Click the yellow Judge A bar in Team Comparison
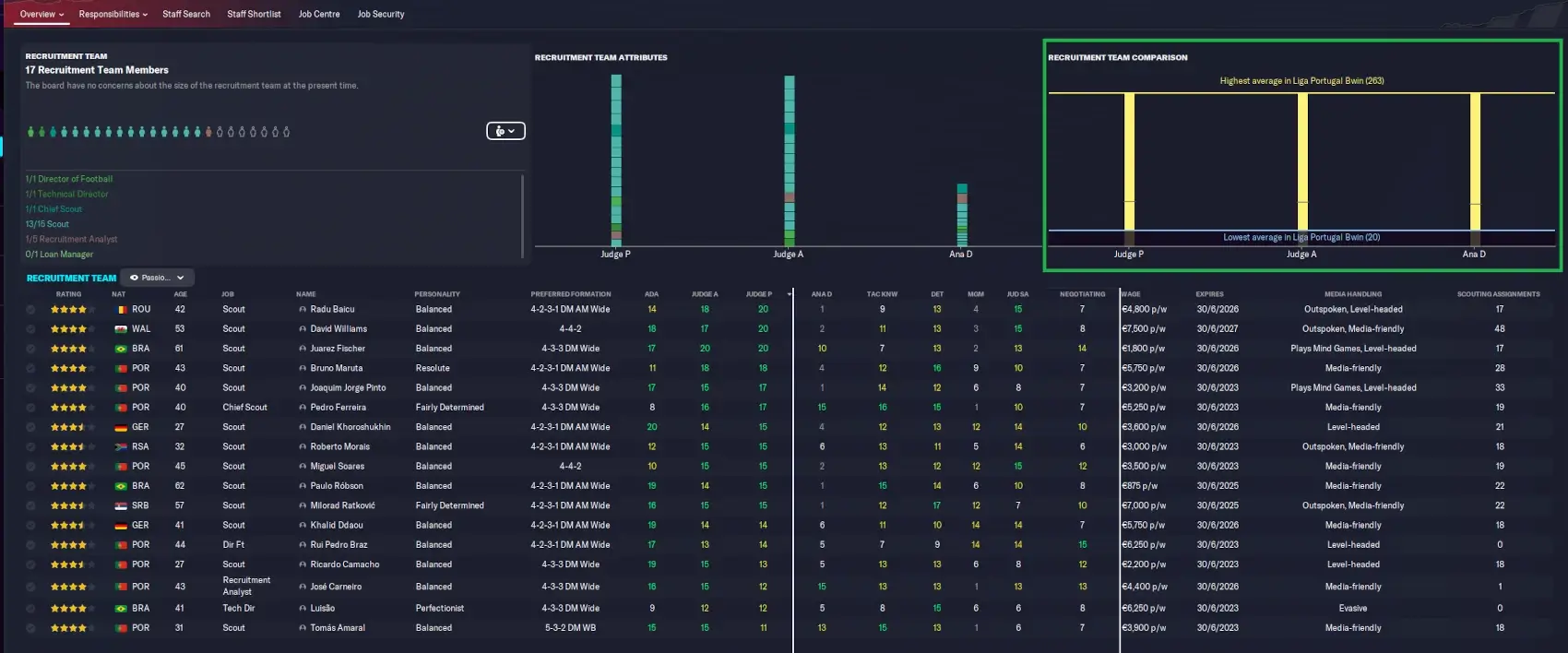This screenshot has height=653, width=1568. pyautogui.click(x=1302, y=161)
